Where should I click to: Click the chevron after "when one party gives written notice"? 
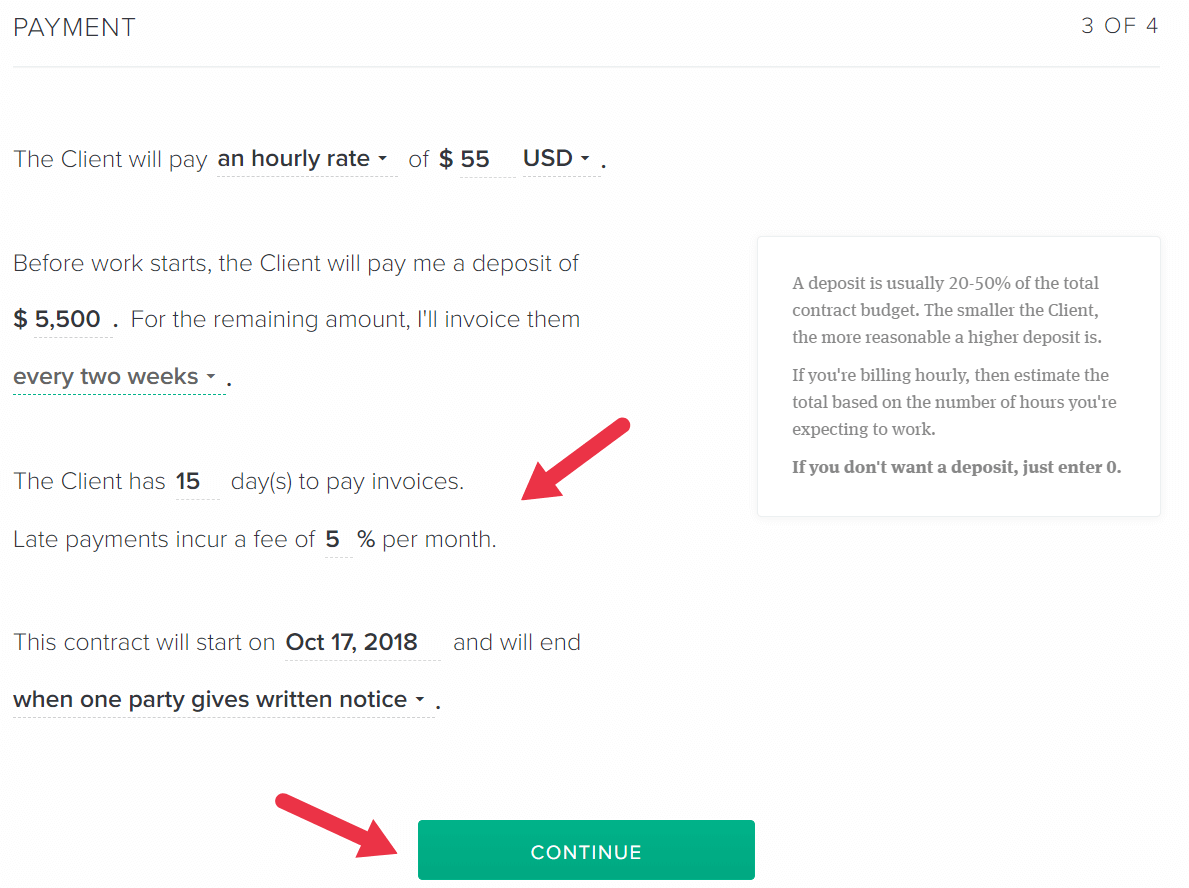coord(419,700)
